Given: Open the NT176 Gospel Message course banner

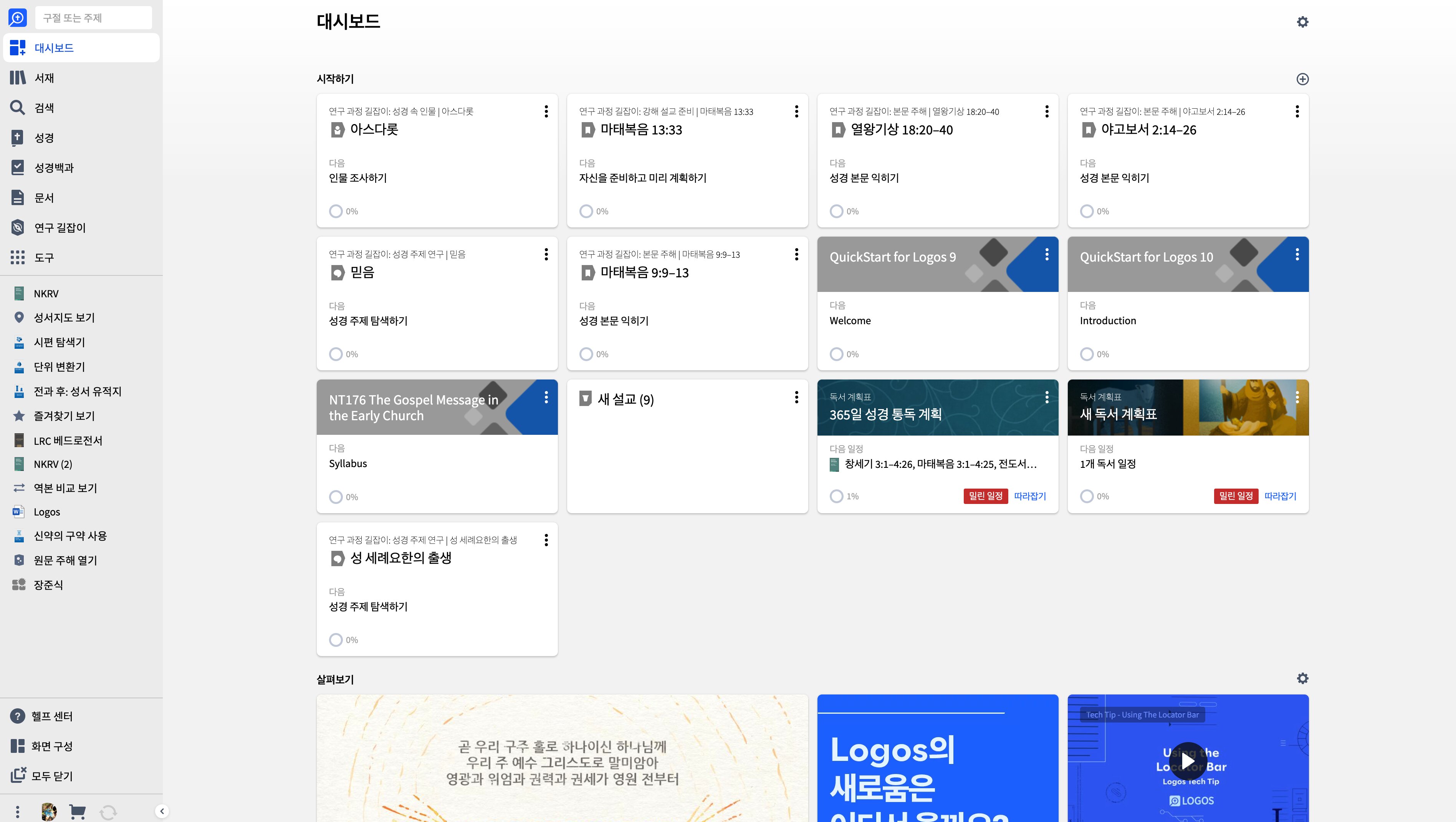Looking at the screenshot, I should (x=437, y=407).
